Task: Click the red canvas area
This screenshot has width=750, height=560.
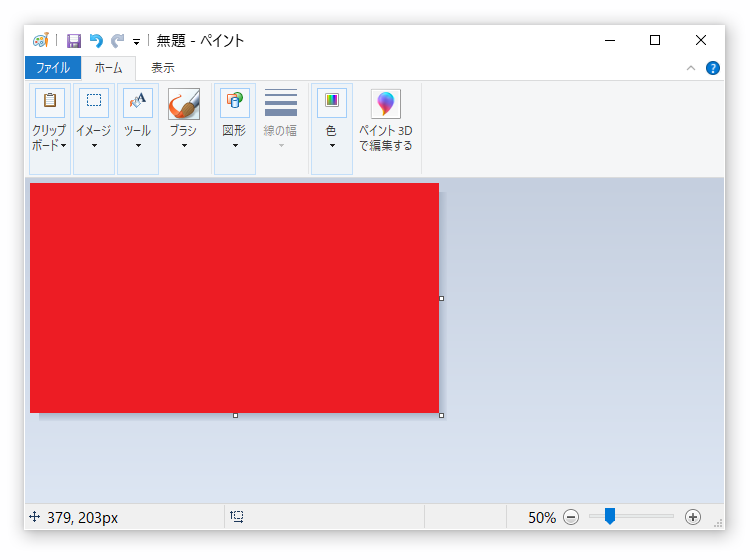Action: point(234,297)
